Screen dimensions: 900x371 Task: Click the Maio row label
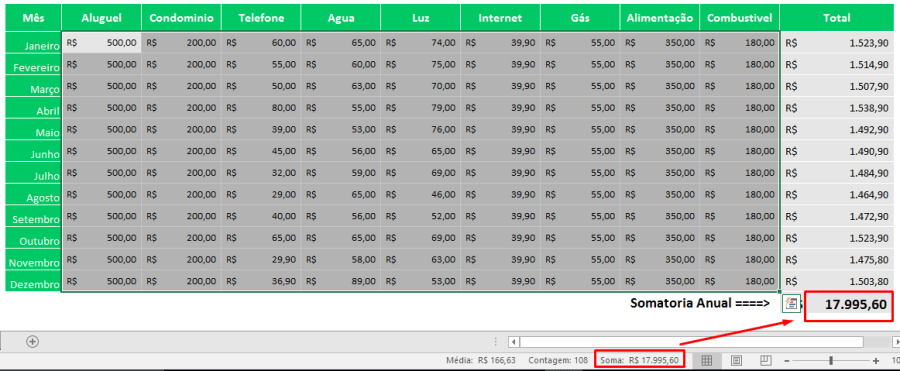[x=33, y=129]
